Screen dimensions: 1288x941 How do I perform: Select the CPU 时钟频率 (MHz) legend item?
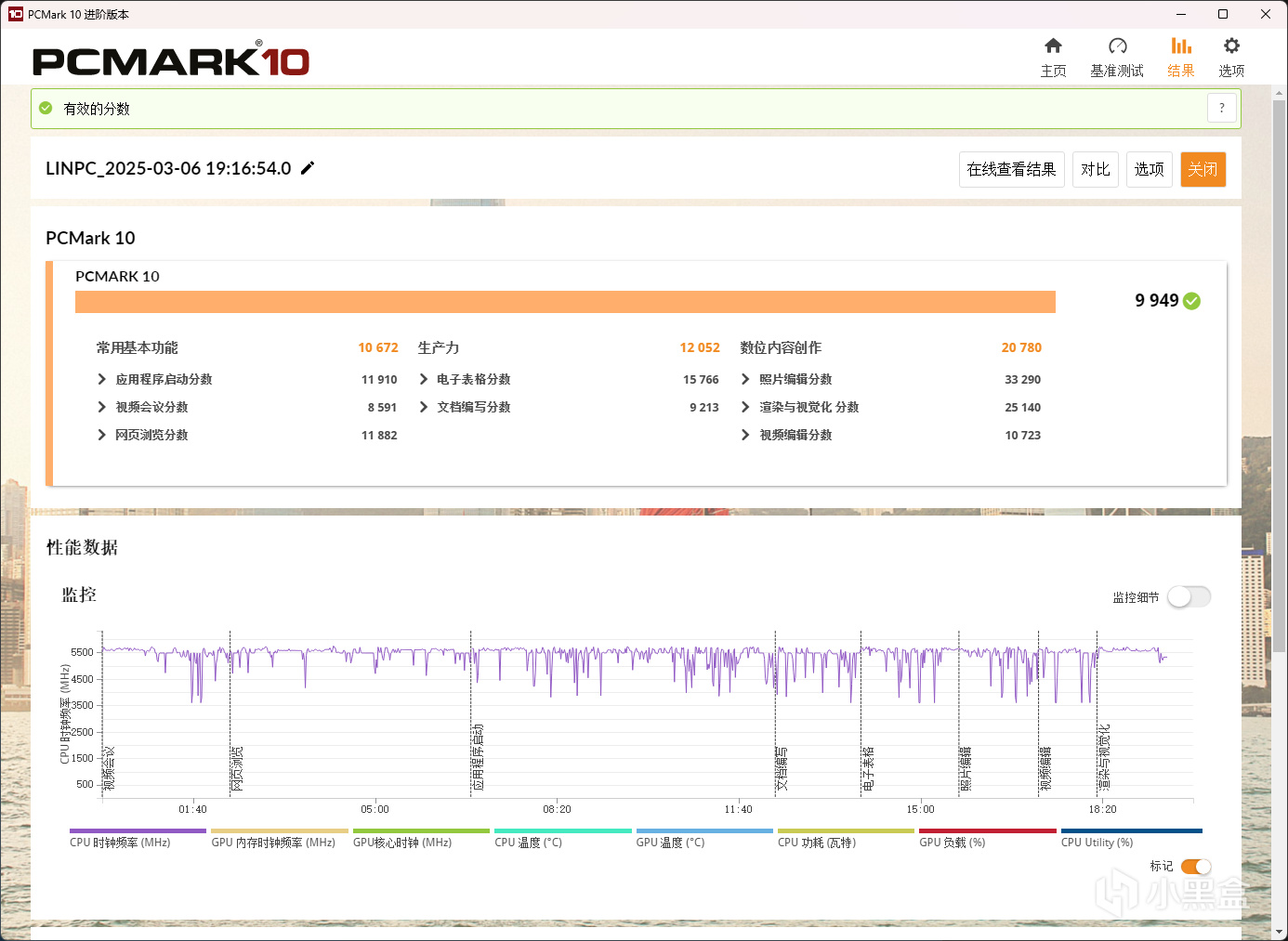coord(138,838)
